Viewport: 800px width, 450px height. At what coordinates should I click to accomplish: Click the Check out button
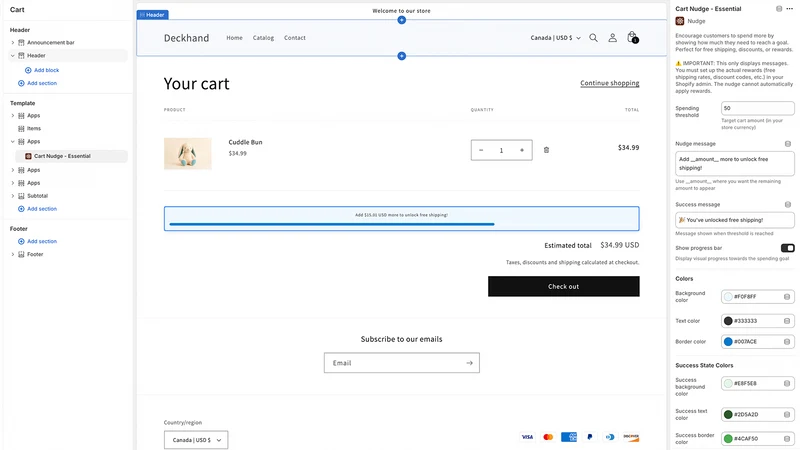pyautogui.click(x=563, y=286)
